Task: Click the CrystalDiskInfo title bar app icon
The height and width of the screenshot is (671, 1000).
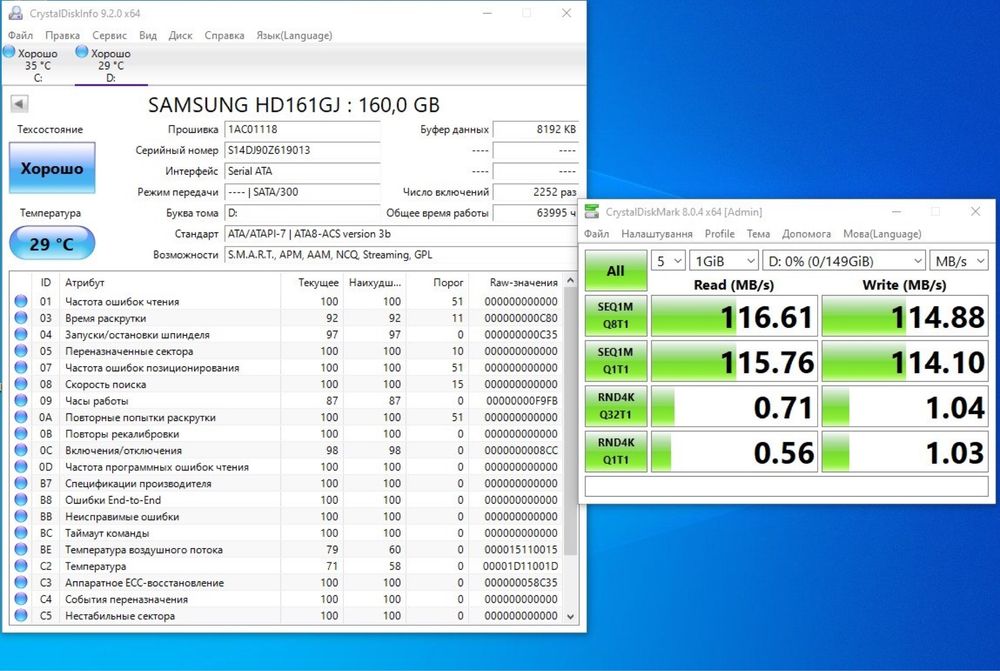Action: 15,13
